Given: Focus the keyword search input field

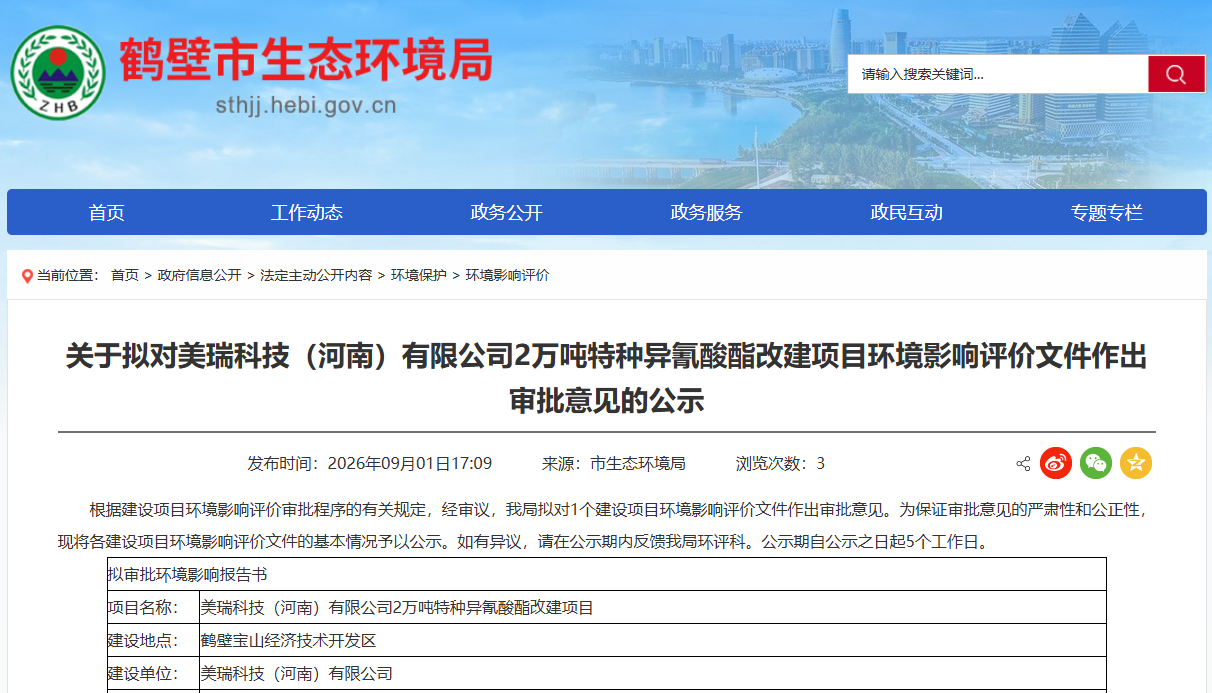Looking at the screenshot, I should (x=998, y=74).
